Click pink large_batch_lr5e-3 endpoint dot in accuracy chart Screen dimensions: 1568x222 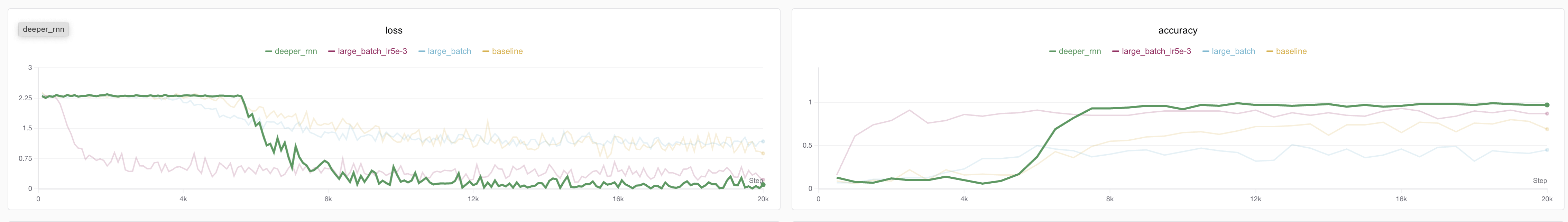point(1547,114)
